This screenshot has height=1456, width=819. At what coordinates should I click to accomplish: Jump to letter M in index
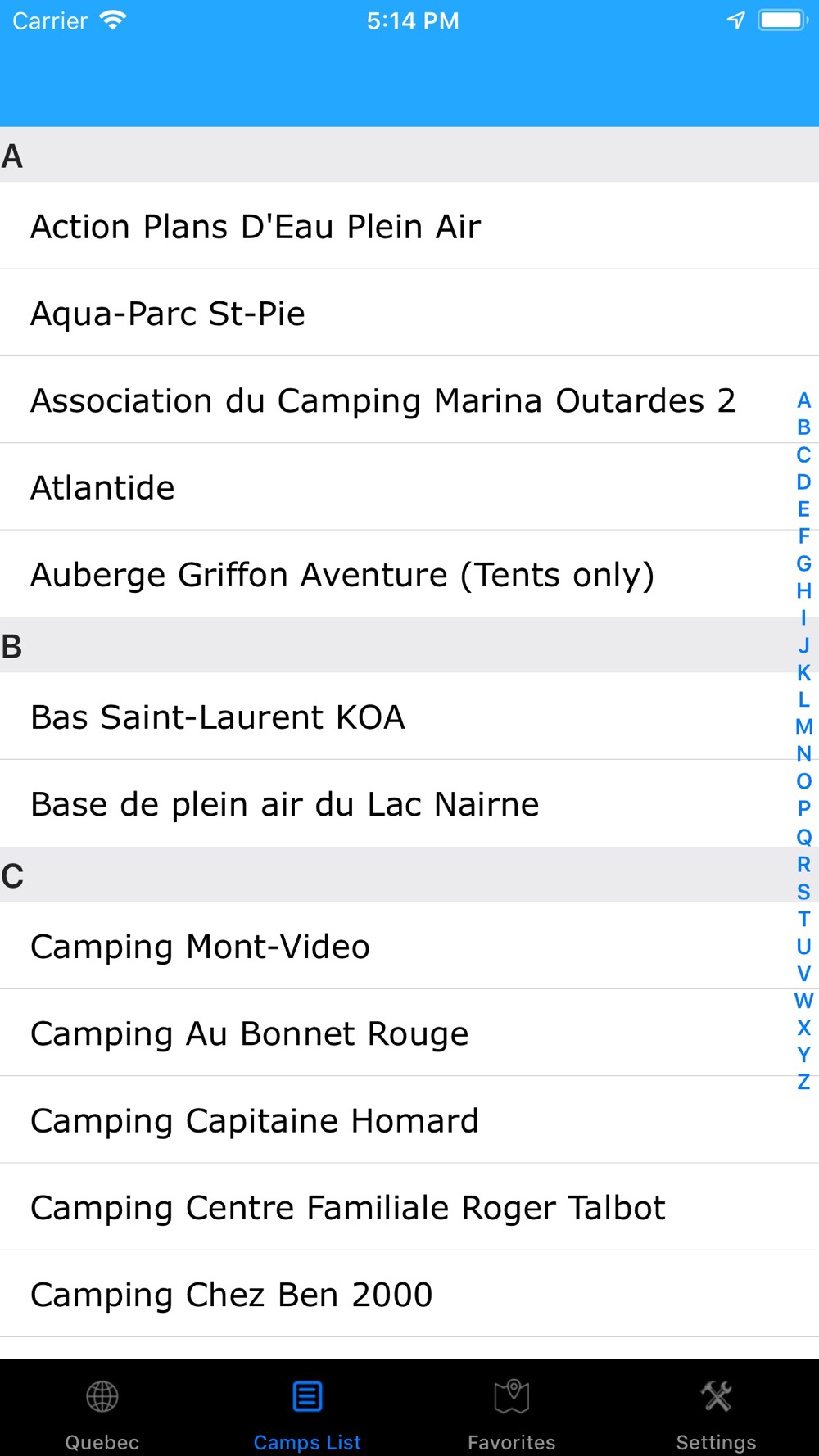(x=803, y=727)
